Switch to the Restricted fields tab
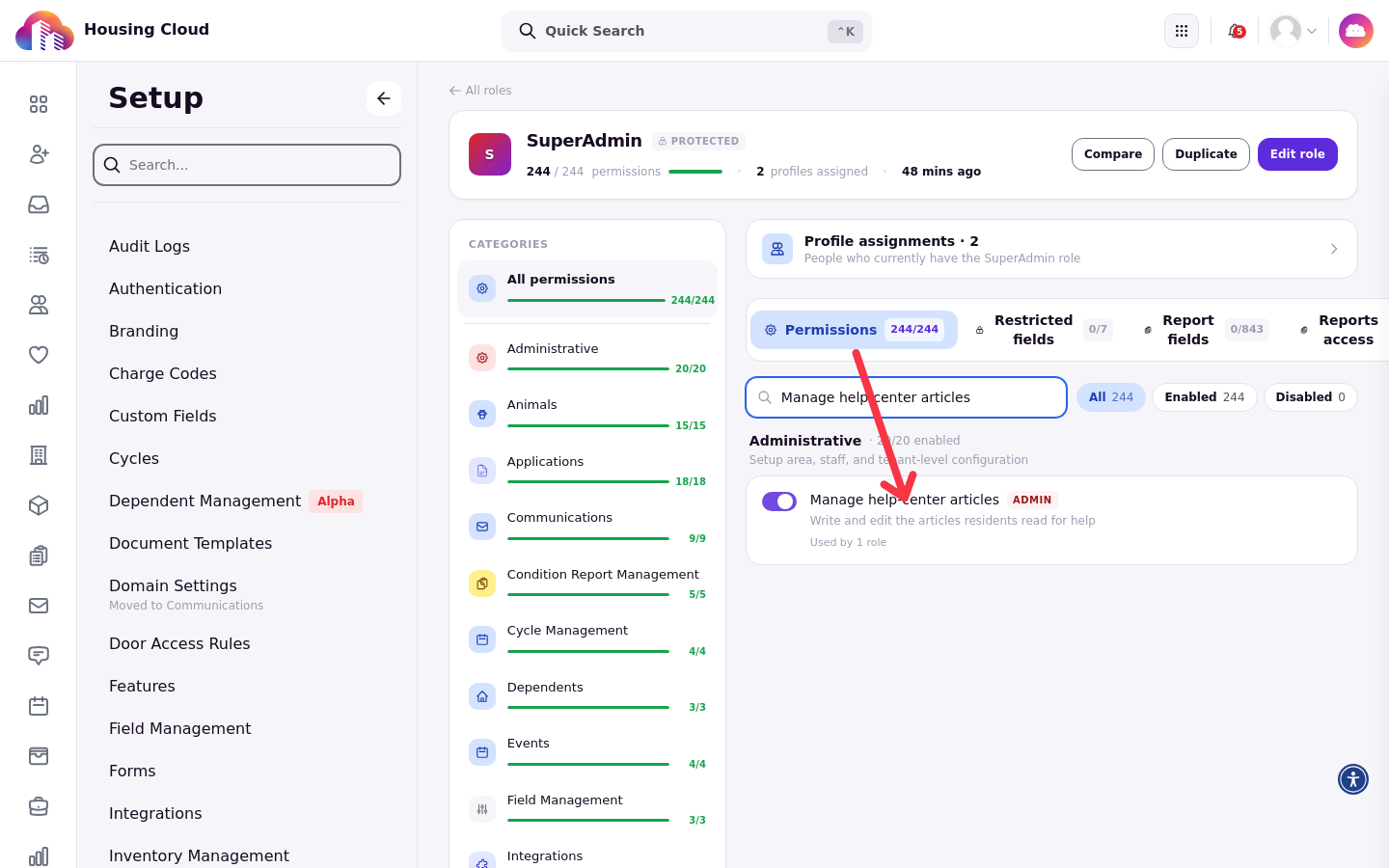Viewport: 1389px width, 868px height. (x=1043, y=330)
